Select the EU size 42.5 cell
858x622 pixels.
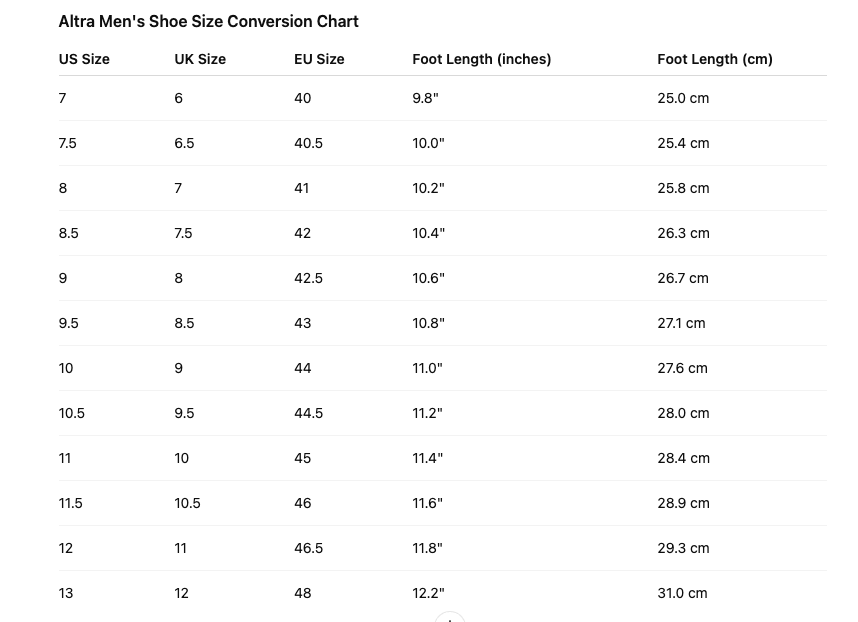point(308,278)
